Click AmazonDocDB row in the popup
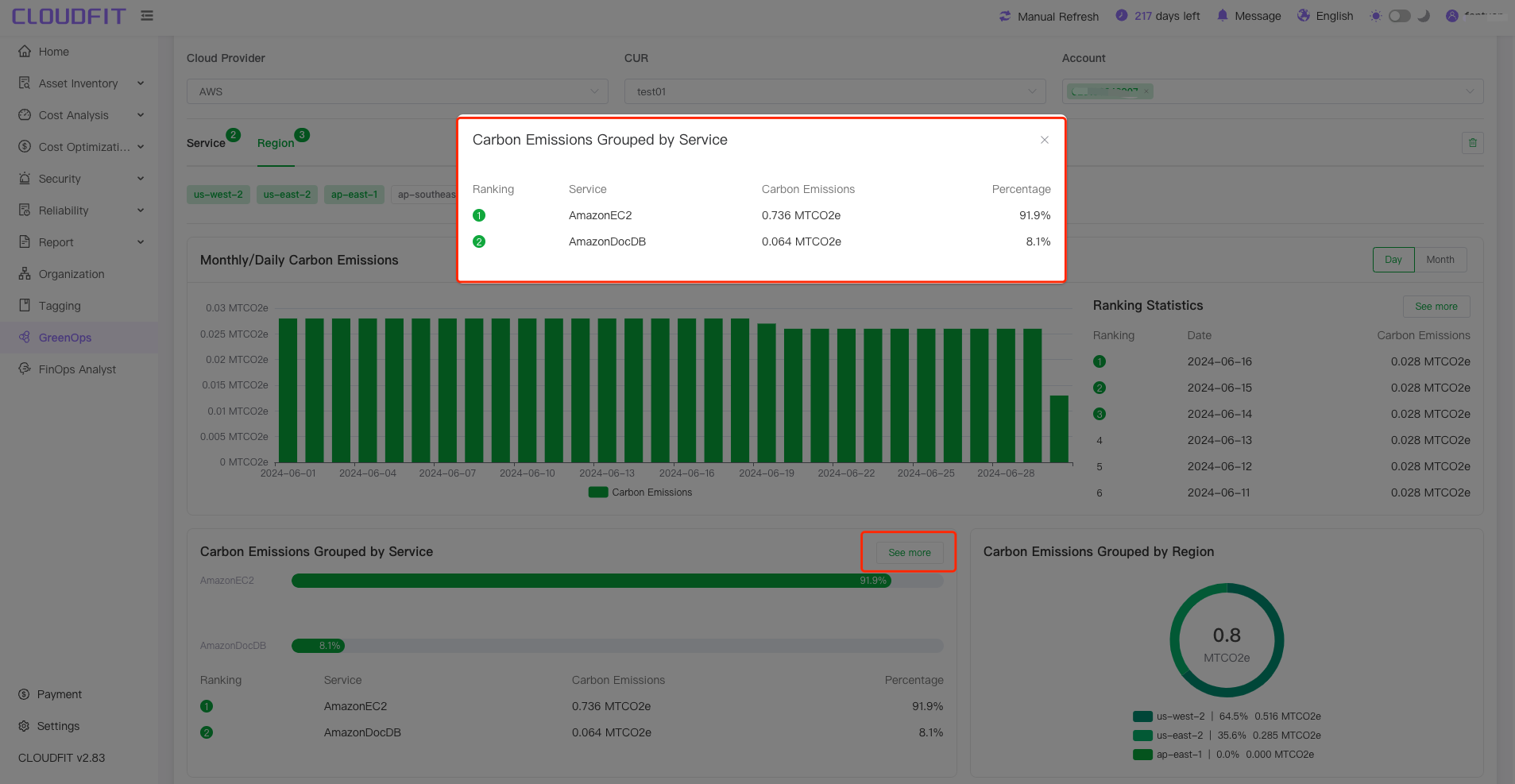This screenshot has height=784, width=1515. (761, 241)
